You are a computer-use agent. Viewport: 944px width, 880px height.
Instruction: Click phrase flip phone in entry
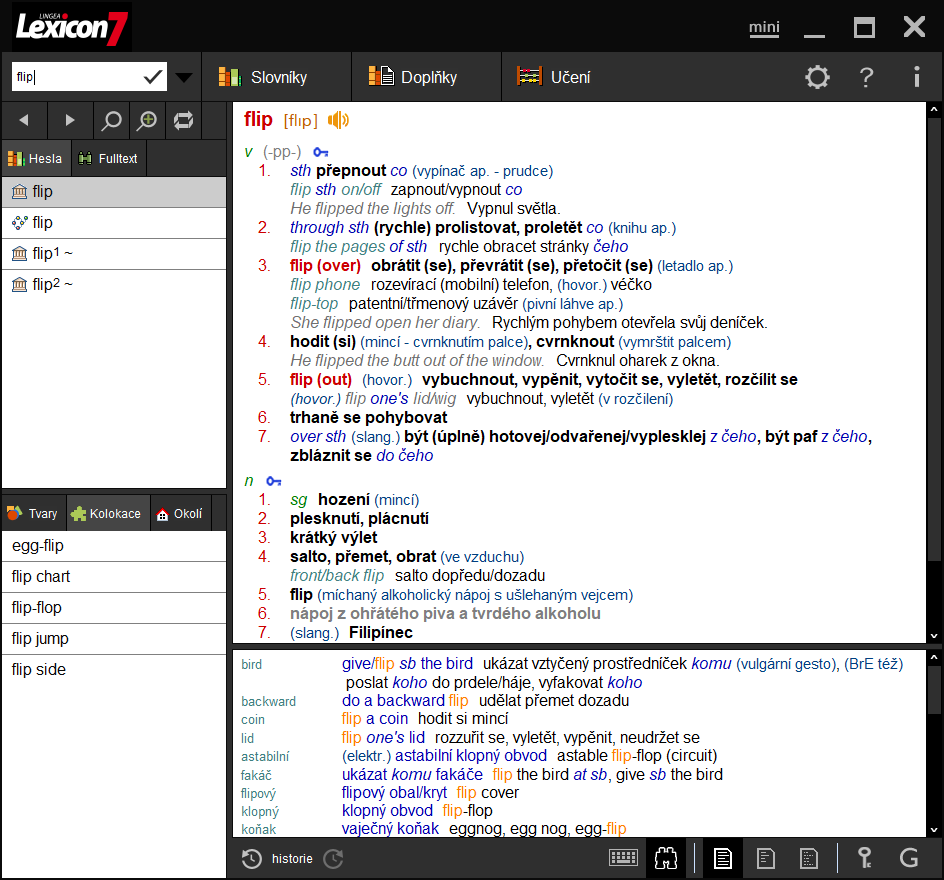[325, 285]
